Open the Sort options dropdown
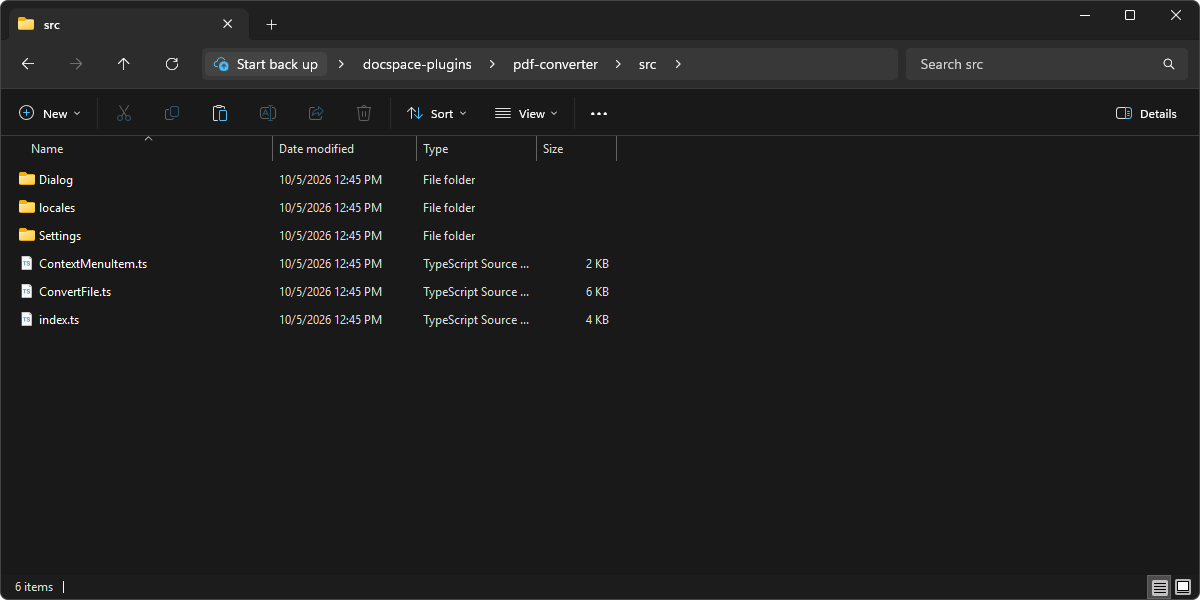Viewport: 1200px width, 600px height. (437, 113)
